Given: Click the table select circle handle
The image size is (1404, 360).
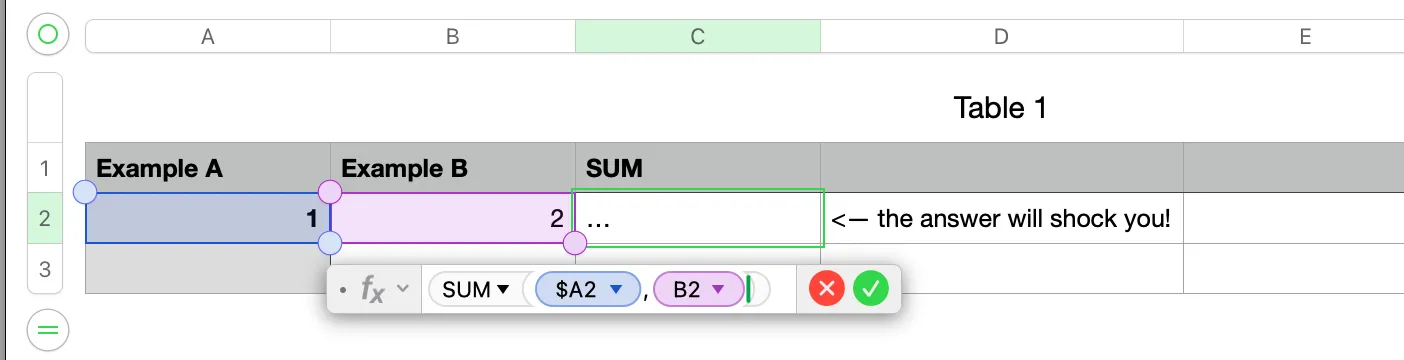Looking at the screenshot, I should 47,36.
